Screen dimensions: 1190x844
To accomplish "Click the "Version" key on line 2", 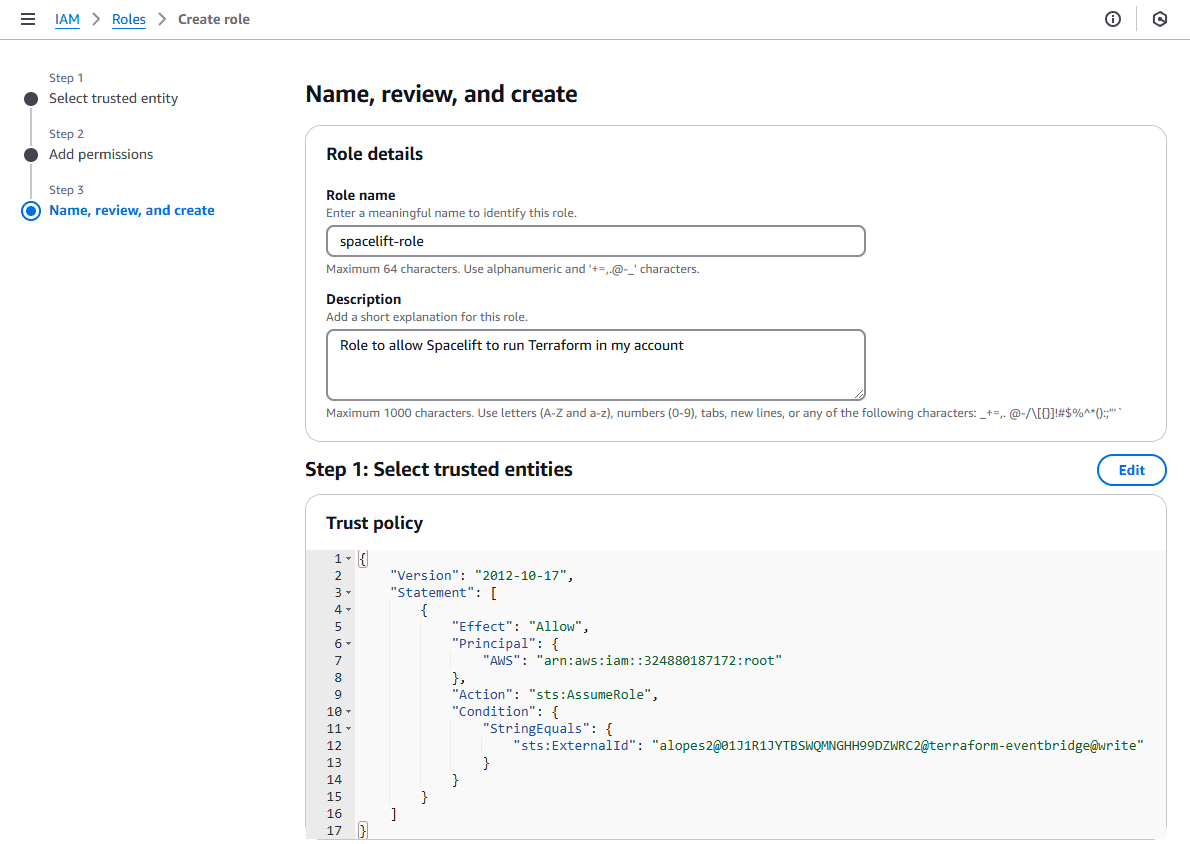I will [x=425, y=575].
